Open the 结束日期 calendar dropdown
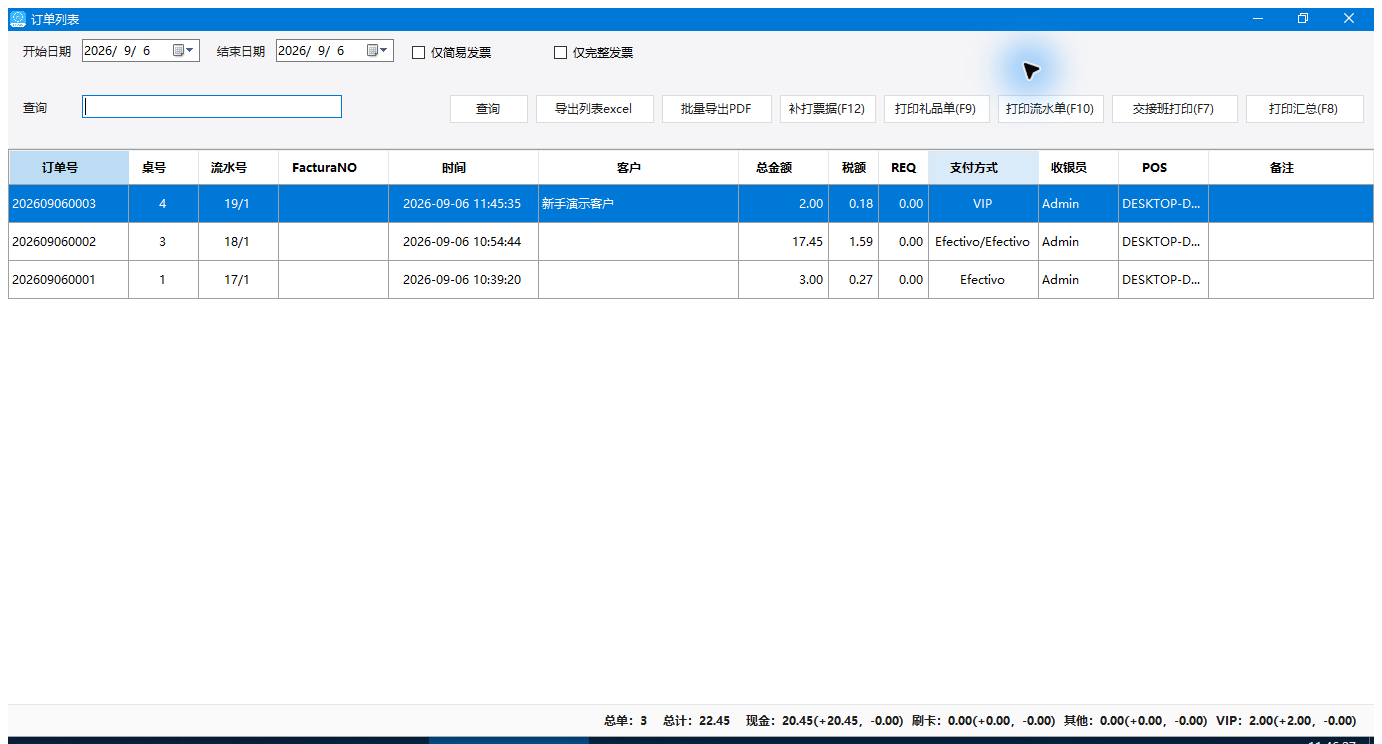Viewport: 1382px width, 744px height. coord(377,50)
